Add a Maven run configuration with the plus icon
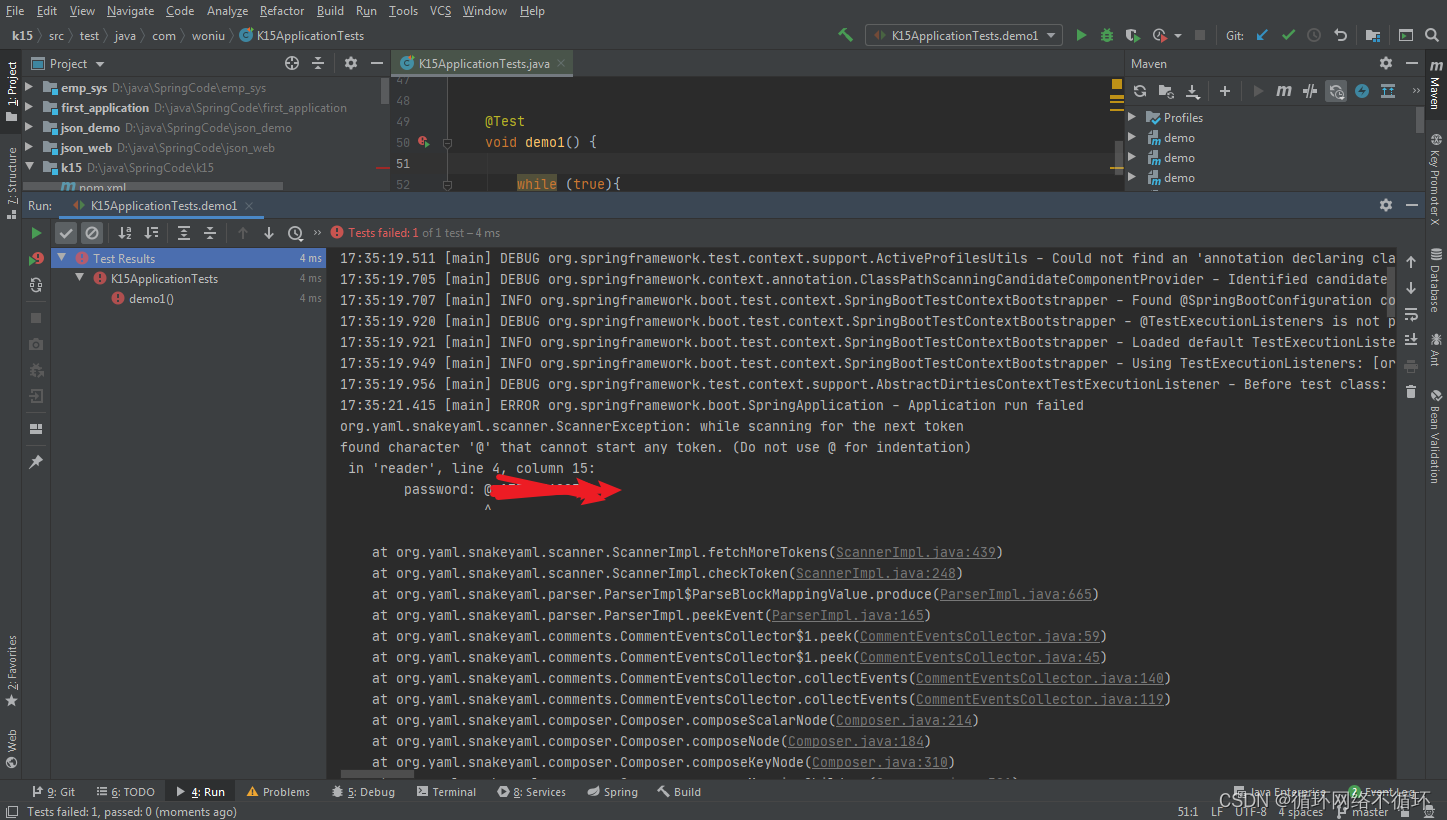The width and height of the screenshot is (1447, 820). coord(1225,91)
